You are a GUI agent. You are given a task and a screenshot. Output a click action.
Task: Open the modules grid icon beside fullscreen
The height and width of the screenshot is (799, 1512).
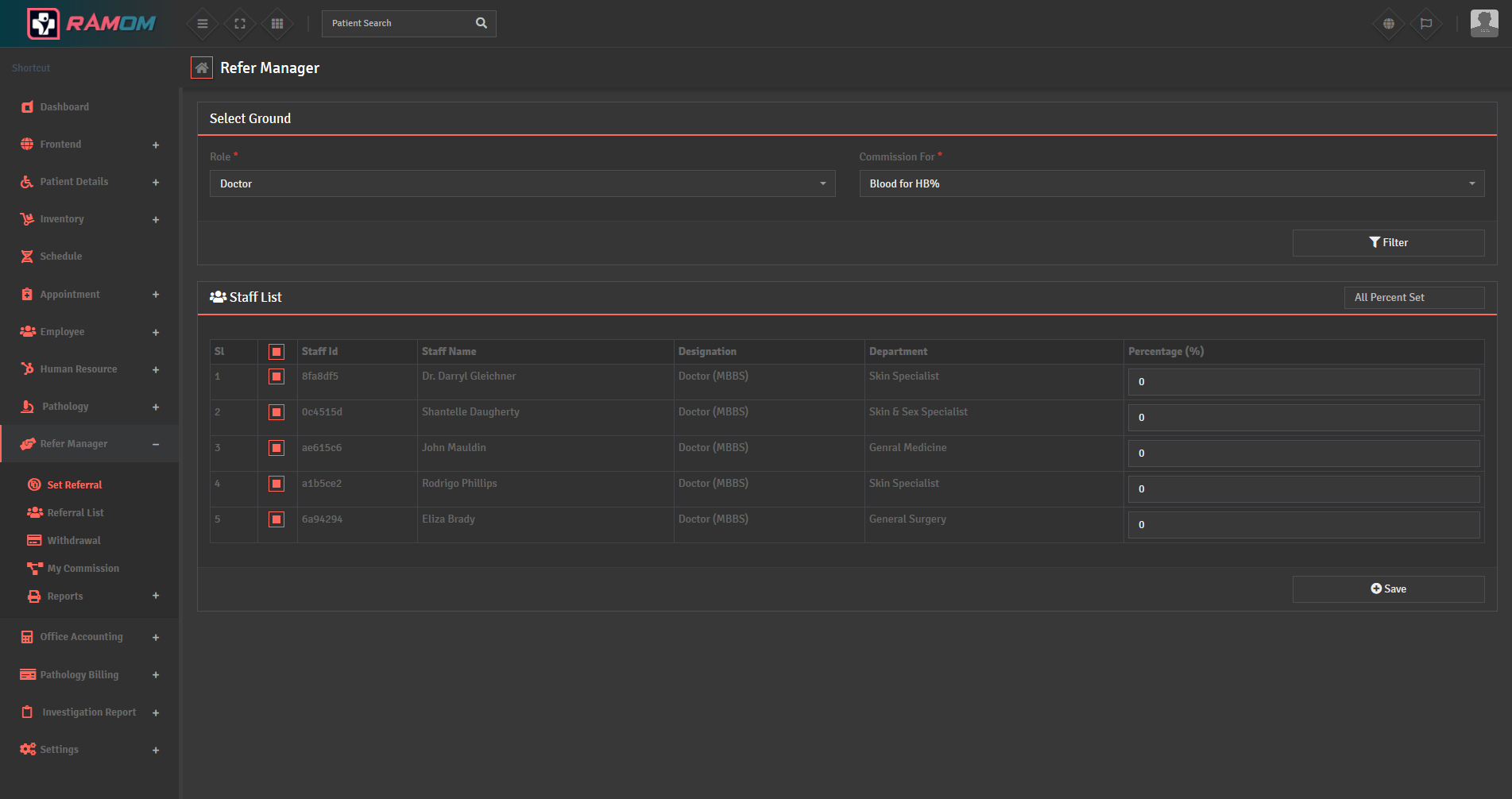[x=276, y=23]
